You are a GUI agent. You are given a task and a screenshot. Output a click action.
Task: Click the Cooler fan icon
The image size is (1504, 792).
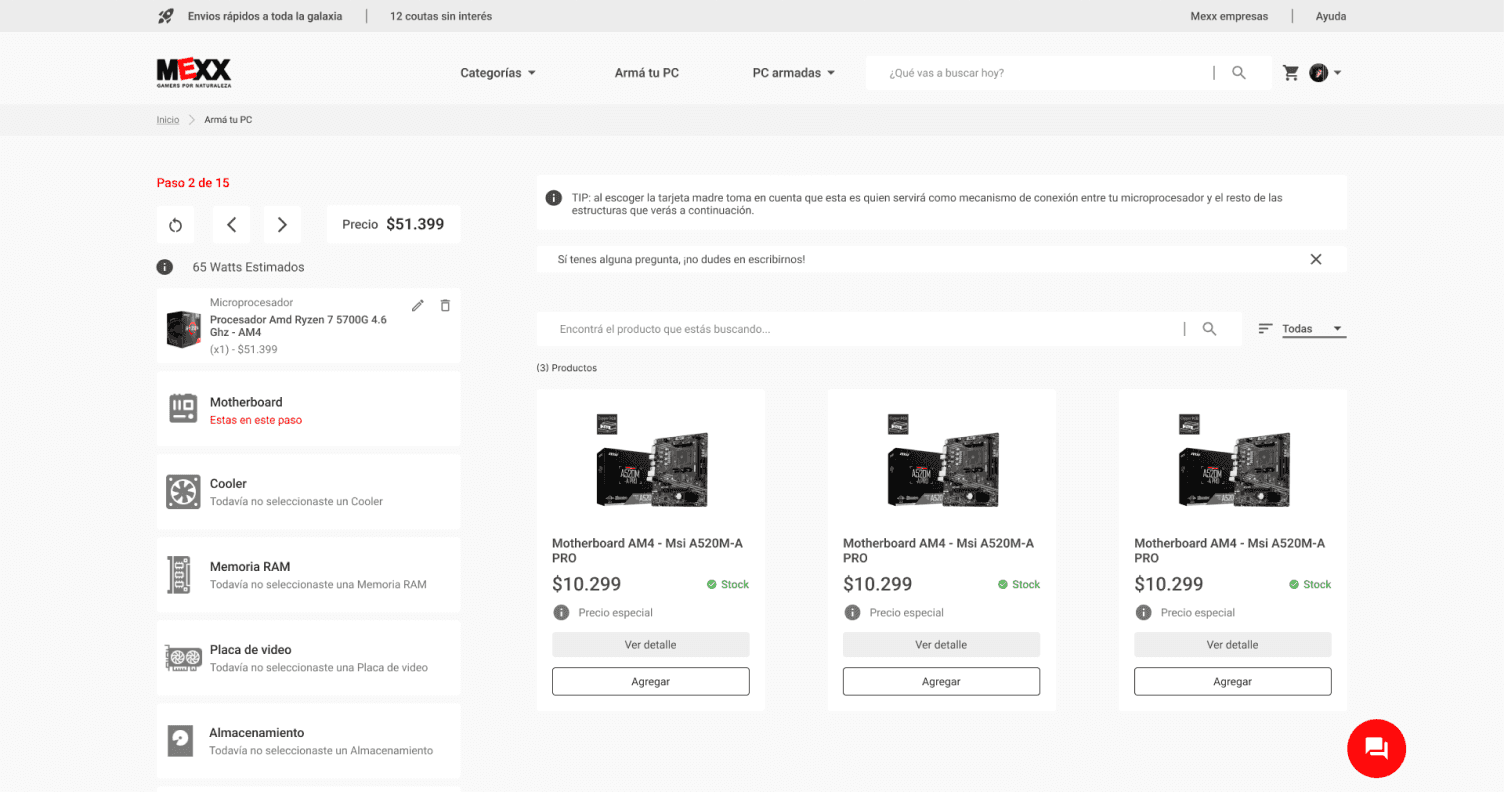coord(183,491)
